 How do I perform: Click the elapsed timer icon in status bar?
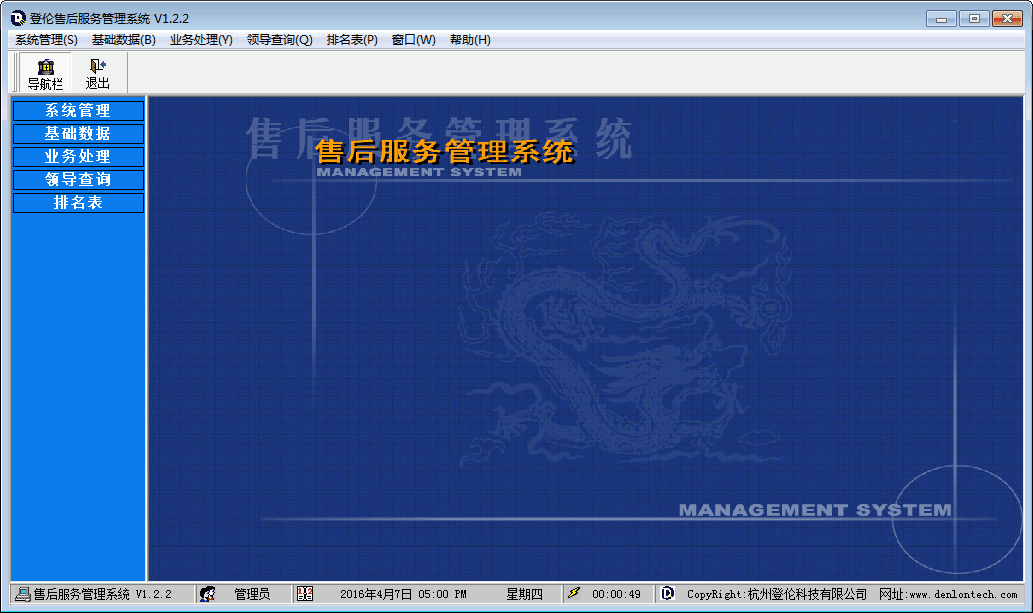point(573,594)
